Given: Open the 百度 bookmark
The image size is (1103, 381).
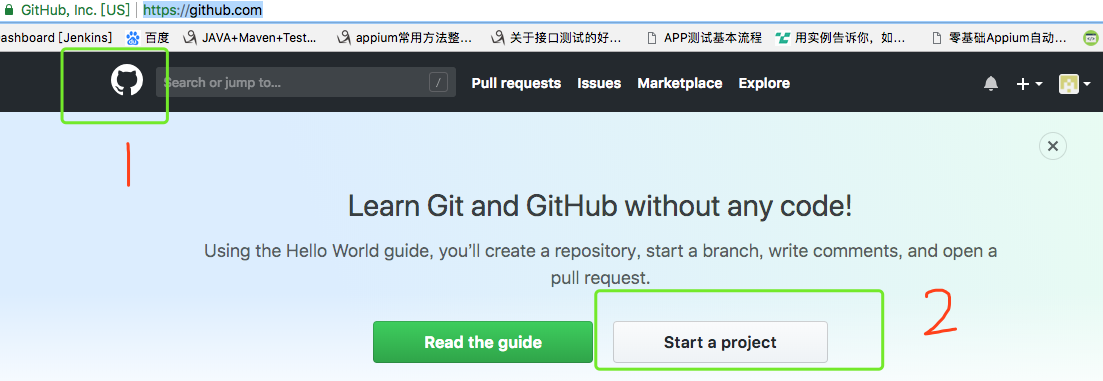Looking at the screenshot, I should (147, 38).
